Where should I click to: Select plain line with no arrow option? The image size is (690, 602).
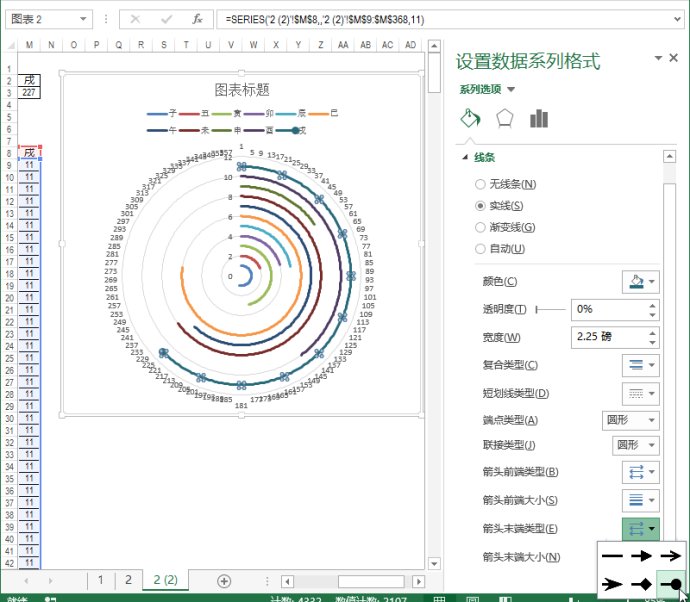(612, 556)
